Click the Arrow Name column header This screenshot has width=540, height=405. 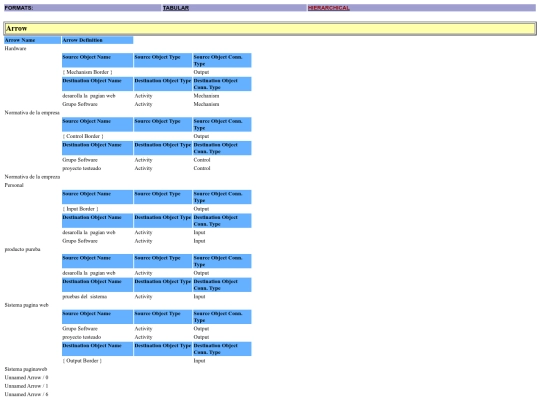[x=32, y=40]
